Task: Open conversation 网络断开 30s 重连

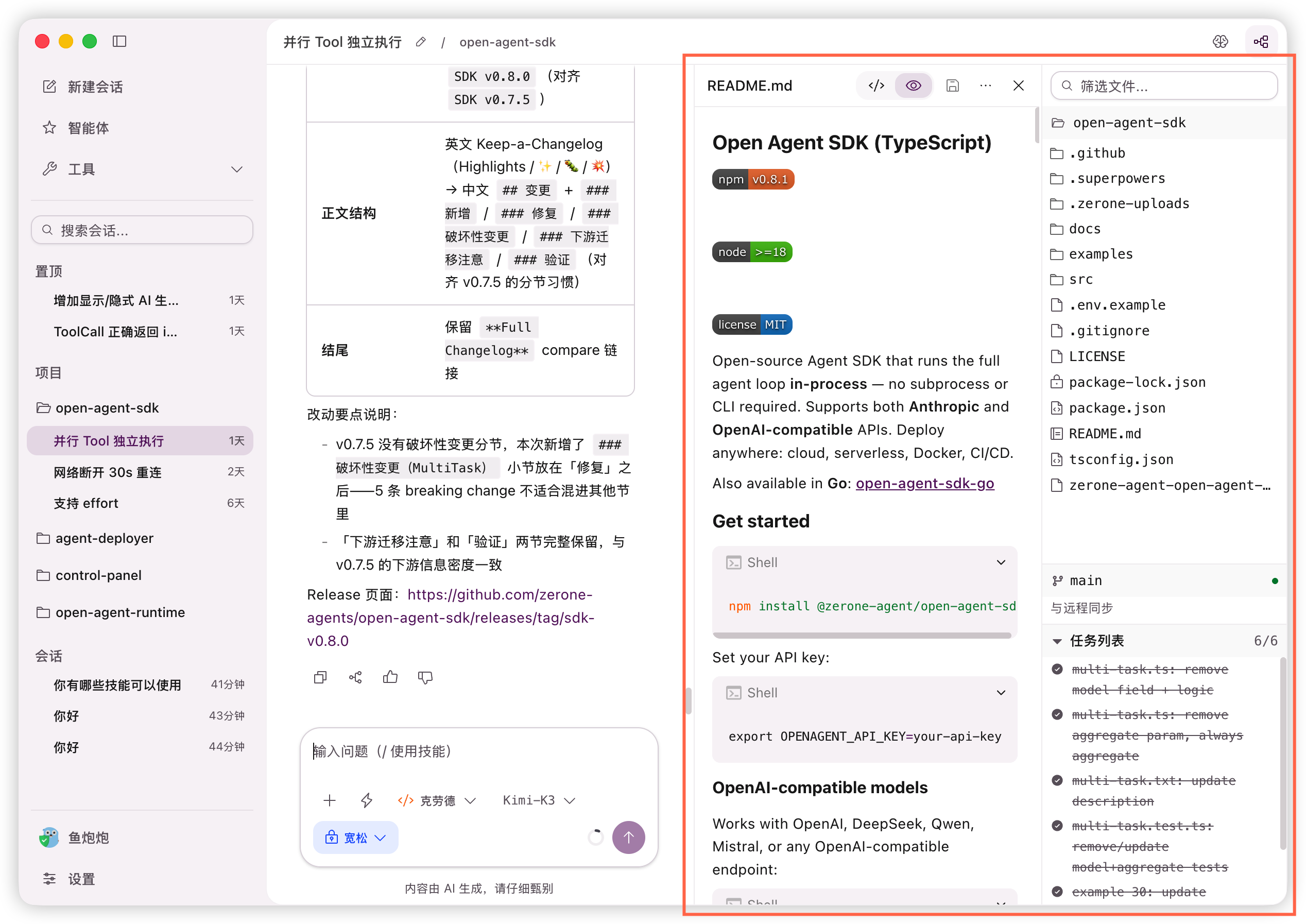Action: [x=140, y=472]
